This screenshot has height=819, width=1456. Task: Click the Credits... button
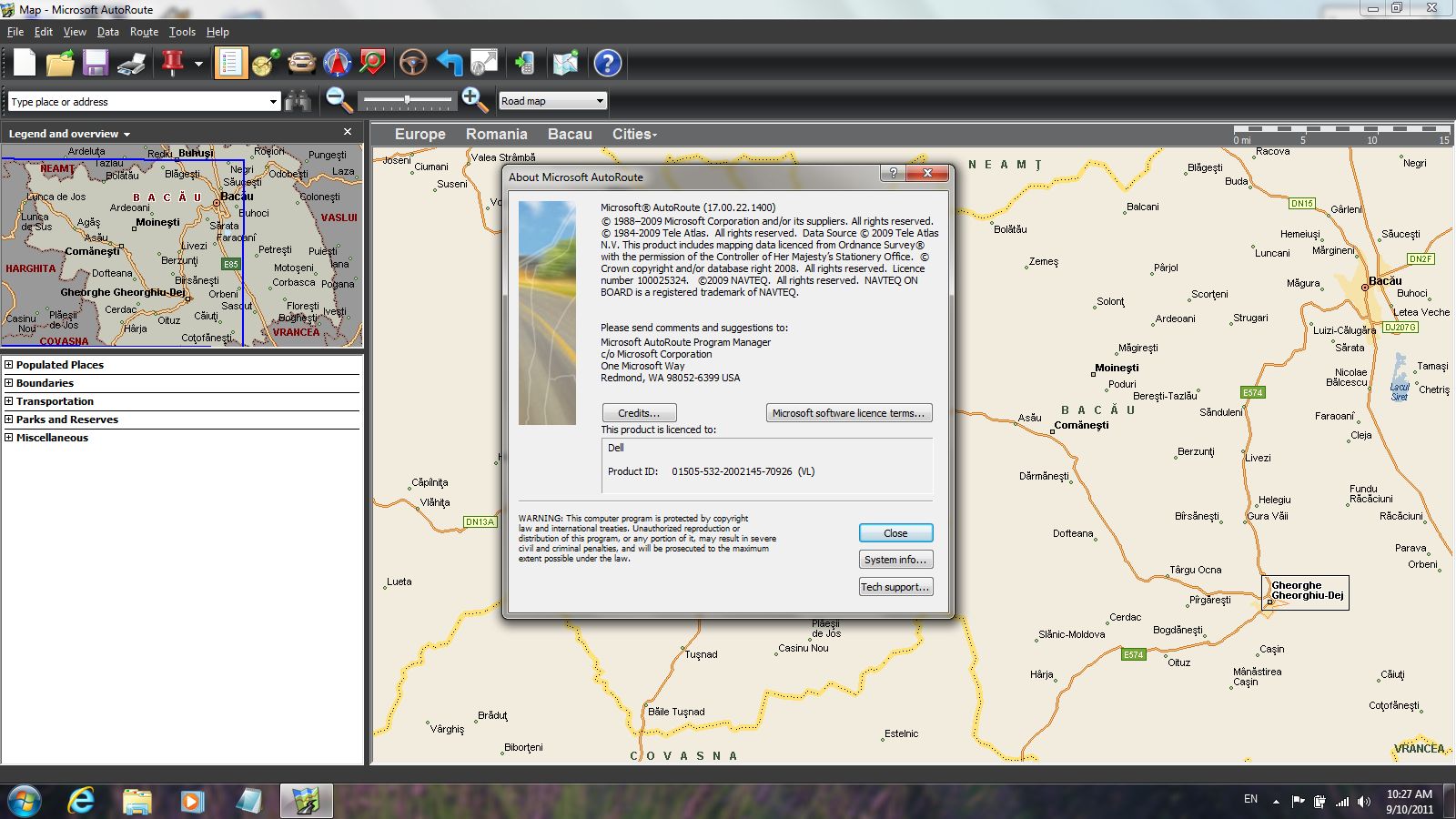click(x=639, y=413)
